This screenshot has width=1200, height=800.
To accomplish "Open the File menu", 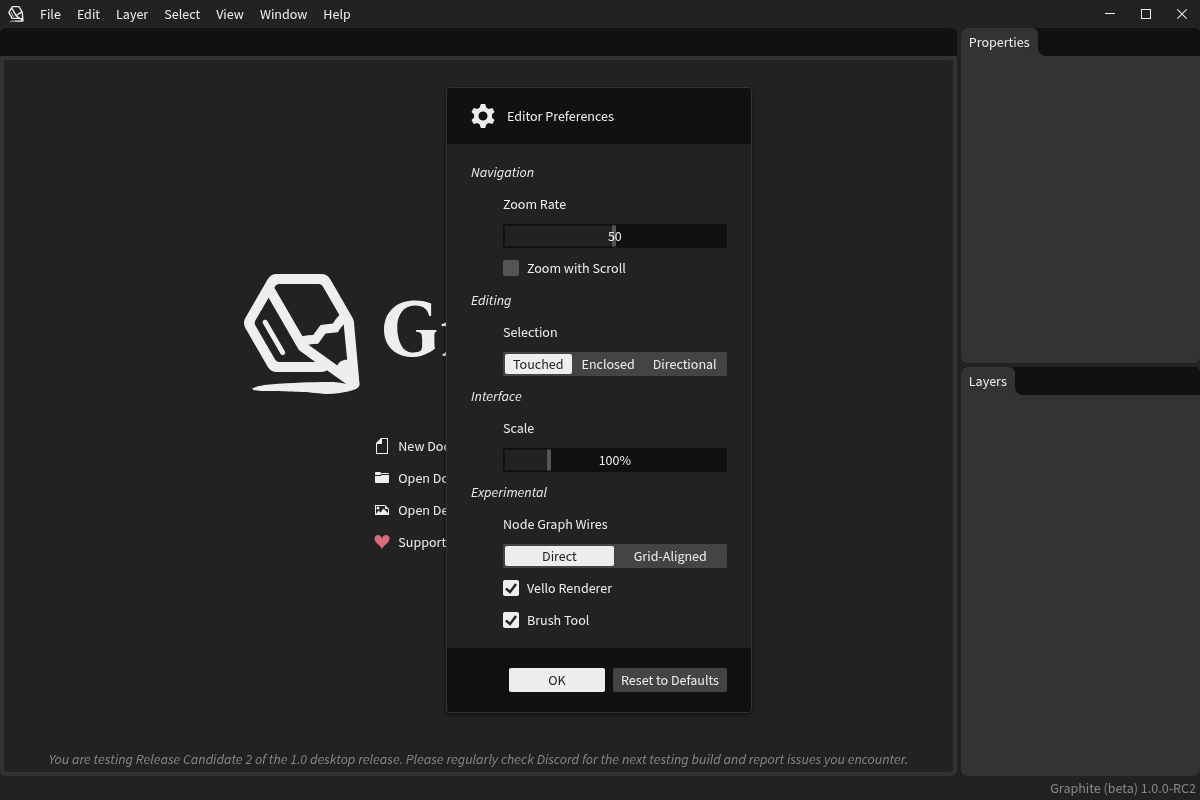I will [x=50, y=14].
